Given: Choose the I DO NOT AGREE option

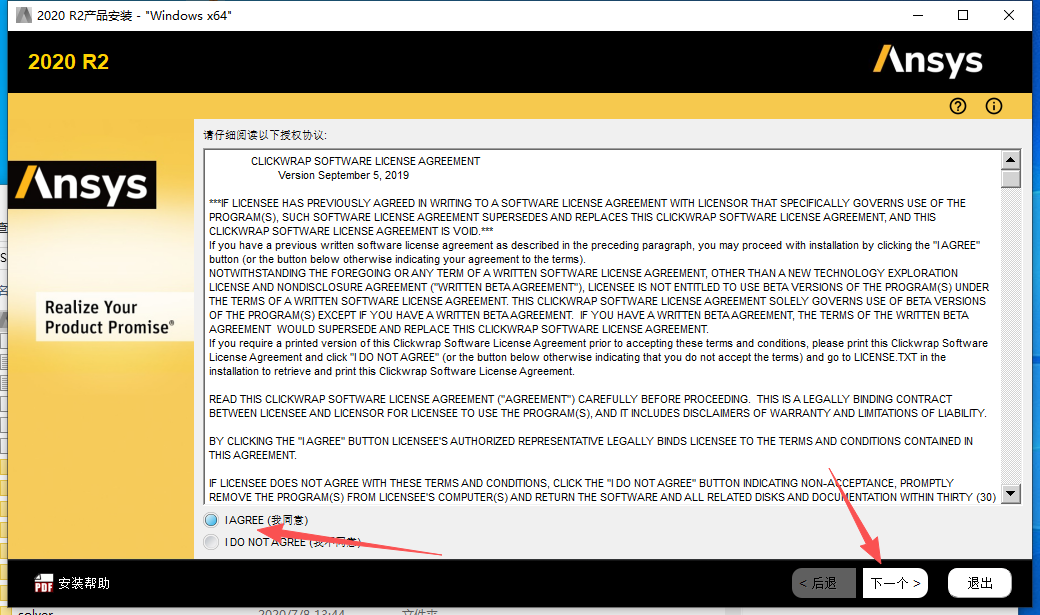Looking at the screenshot, I should point(211,542).
